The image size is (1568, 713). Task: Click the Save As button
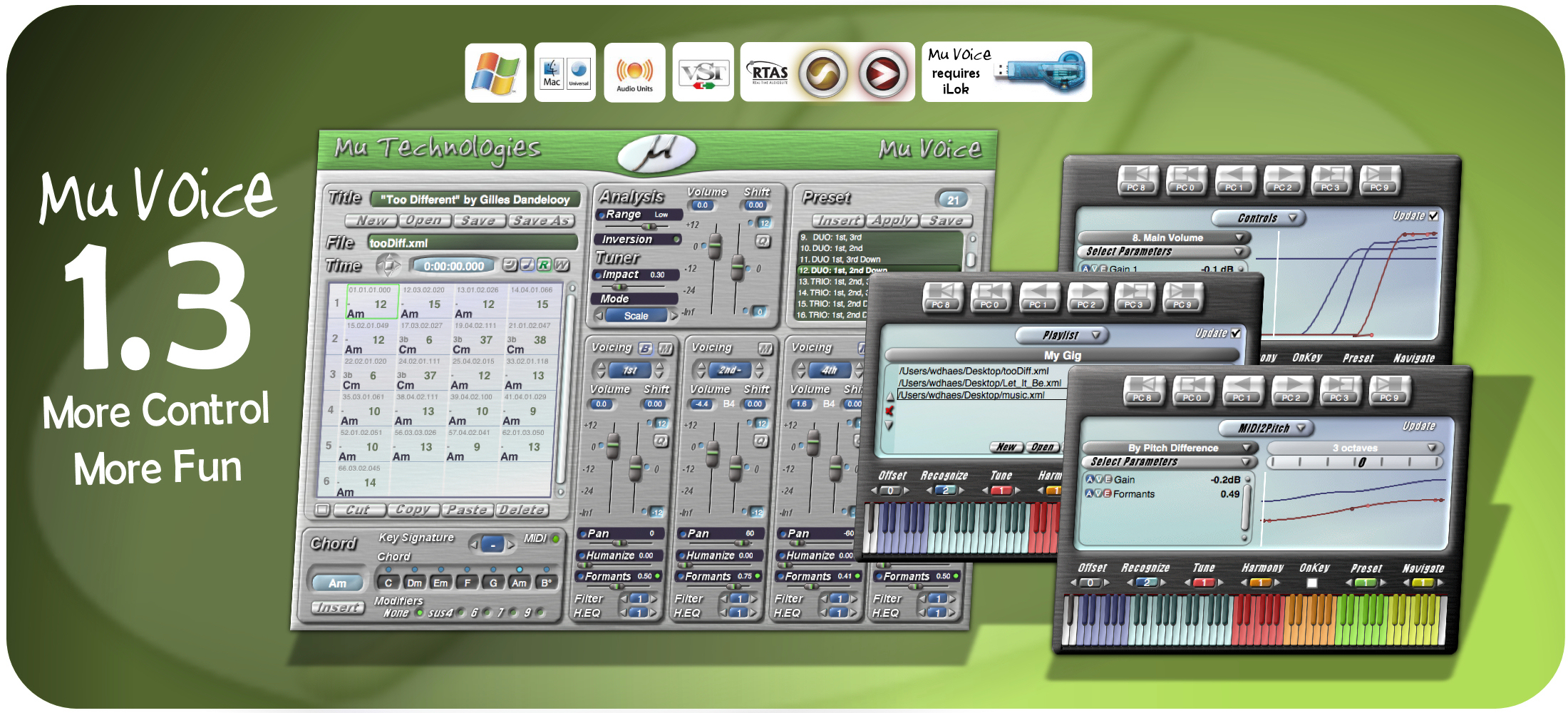(x=542, y=220)
